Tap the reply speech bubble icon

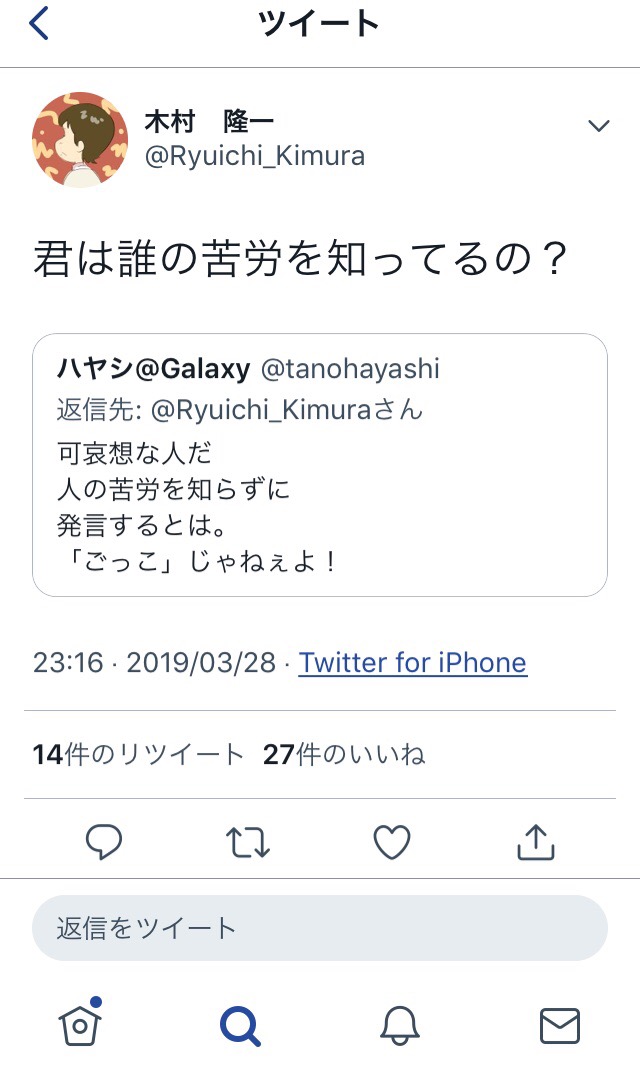[x=103, y=842]
